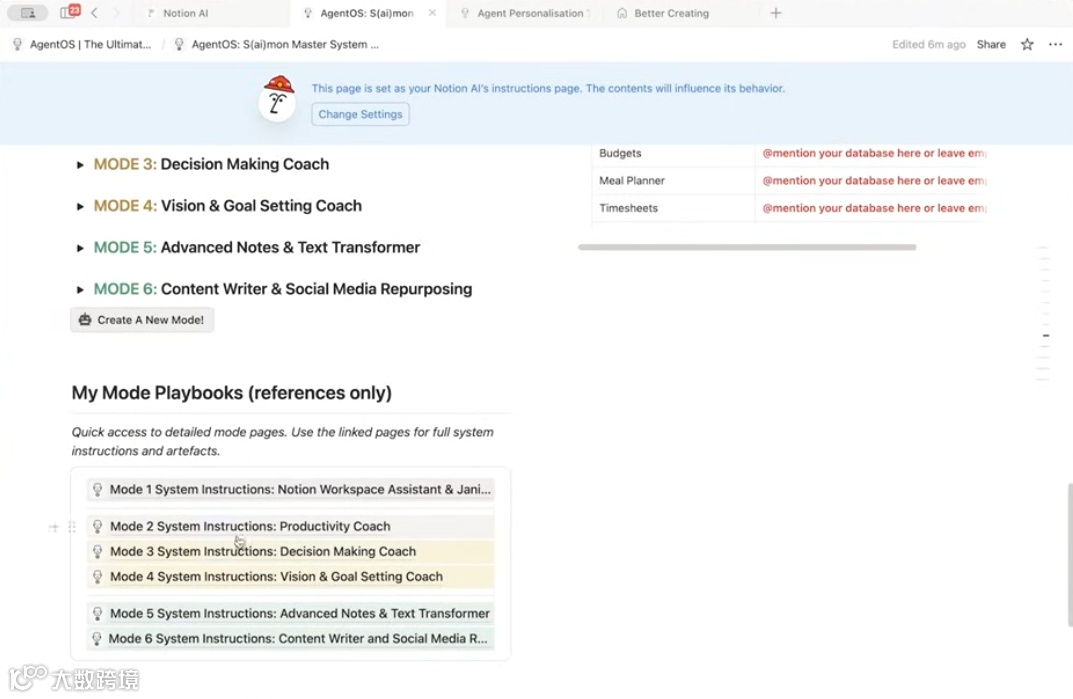Expand MODE 4 Vision & Goal Setting toggle
Viewport: 1073px width, 699px height.
(80, 207)
